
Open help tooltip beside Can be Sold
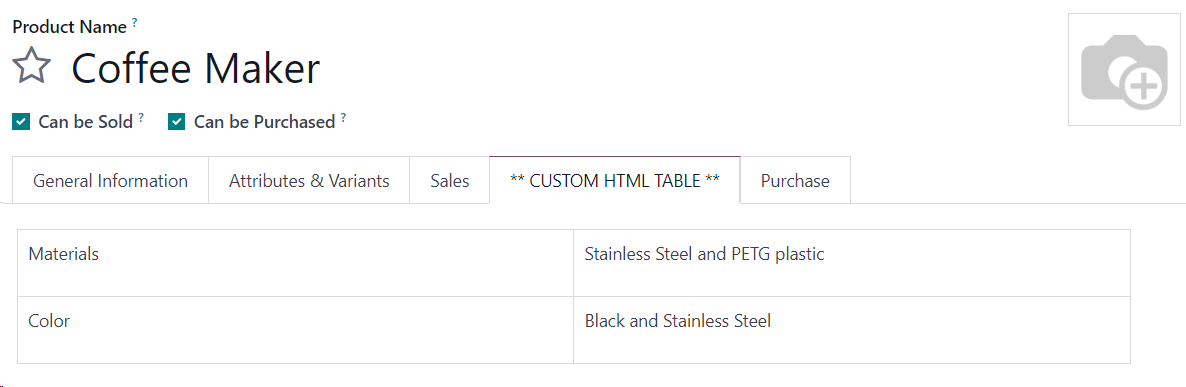[x=141, y=117]
